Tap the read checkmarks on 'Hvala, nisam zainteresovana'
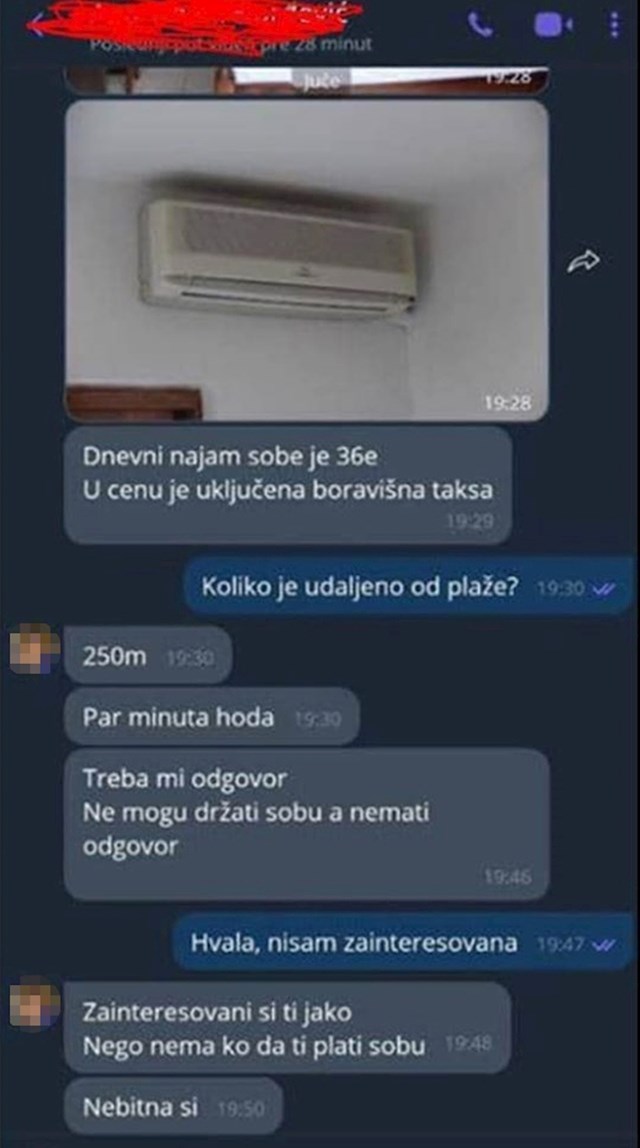This screenshot has height=1148, width=640. tap(605, 944)
